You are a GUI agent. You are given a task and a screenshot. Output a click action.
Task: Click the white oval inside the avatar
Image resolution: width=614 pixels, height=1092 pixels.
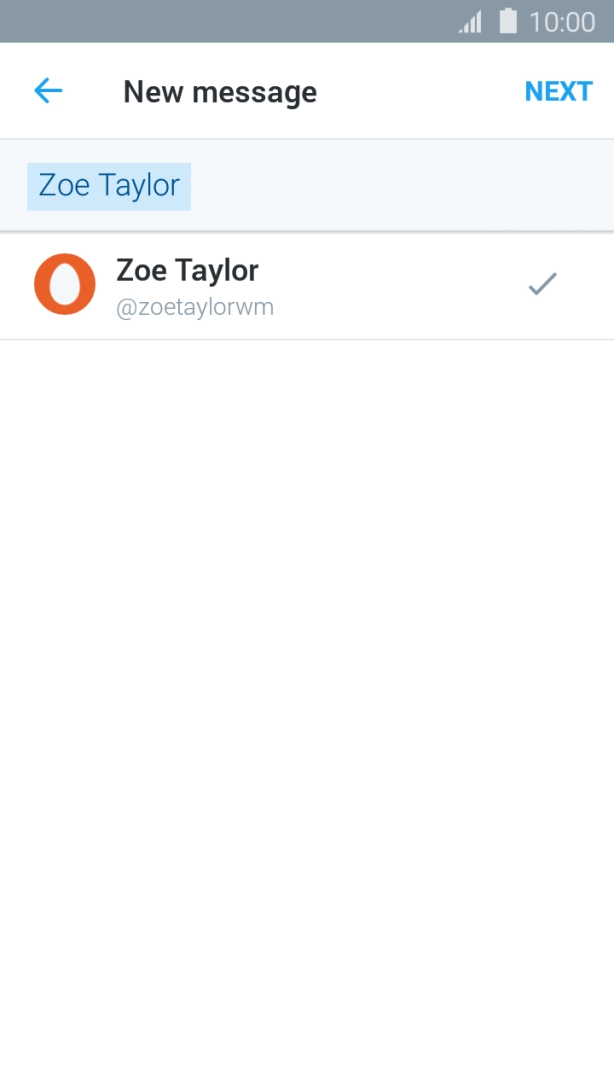tap(65, 285)
